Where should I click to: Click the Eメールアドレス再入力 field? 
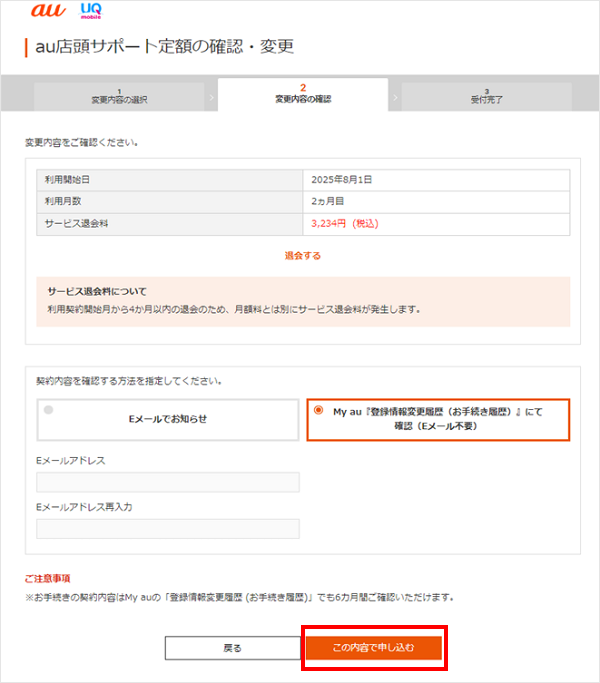pyautogui.click(x=168, y=529)
